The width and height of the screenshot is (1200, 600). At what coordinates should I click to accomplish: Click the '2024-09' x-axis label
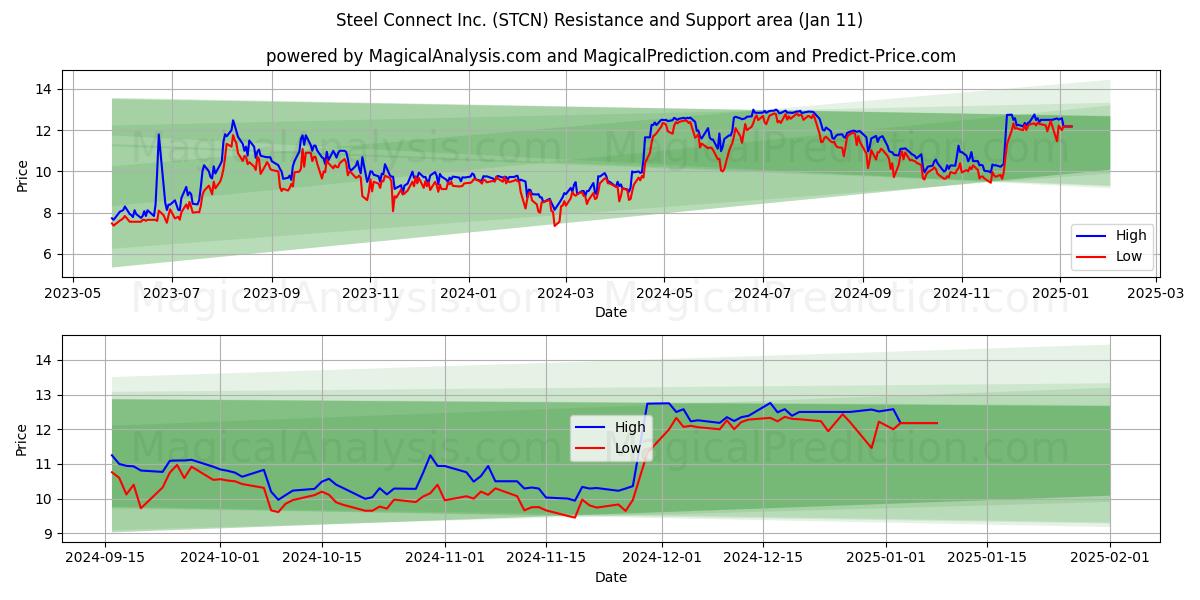(x=863, y=294)
